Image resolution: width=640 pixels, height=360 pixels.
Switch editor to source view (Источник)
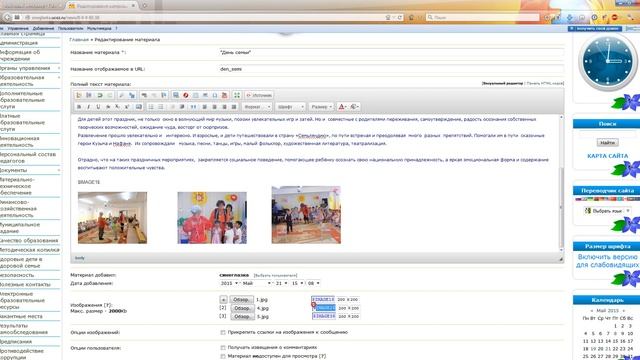point(259,95)
